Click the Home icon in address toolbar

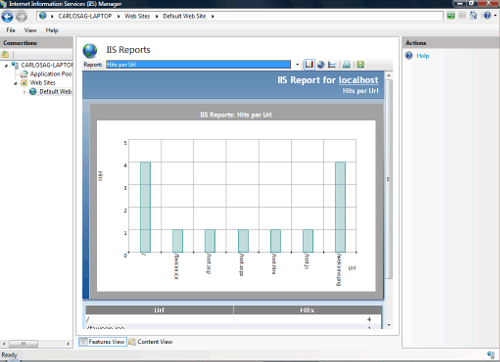pos(474,16)
